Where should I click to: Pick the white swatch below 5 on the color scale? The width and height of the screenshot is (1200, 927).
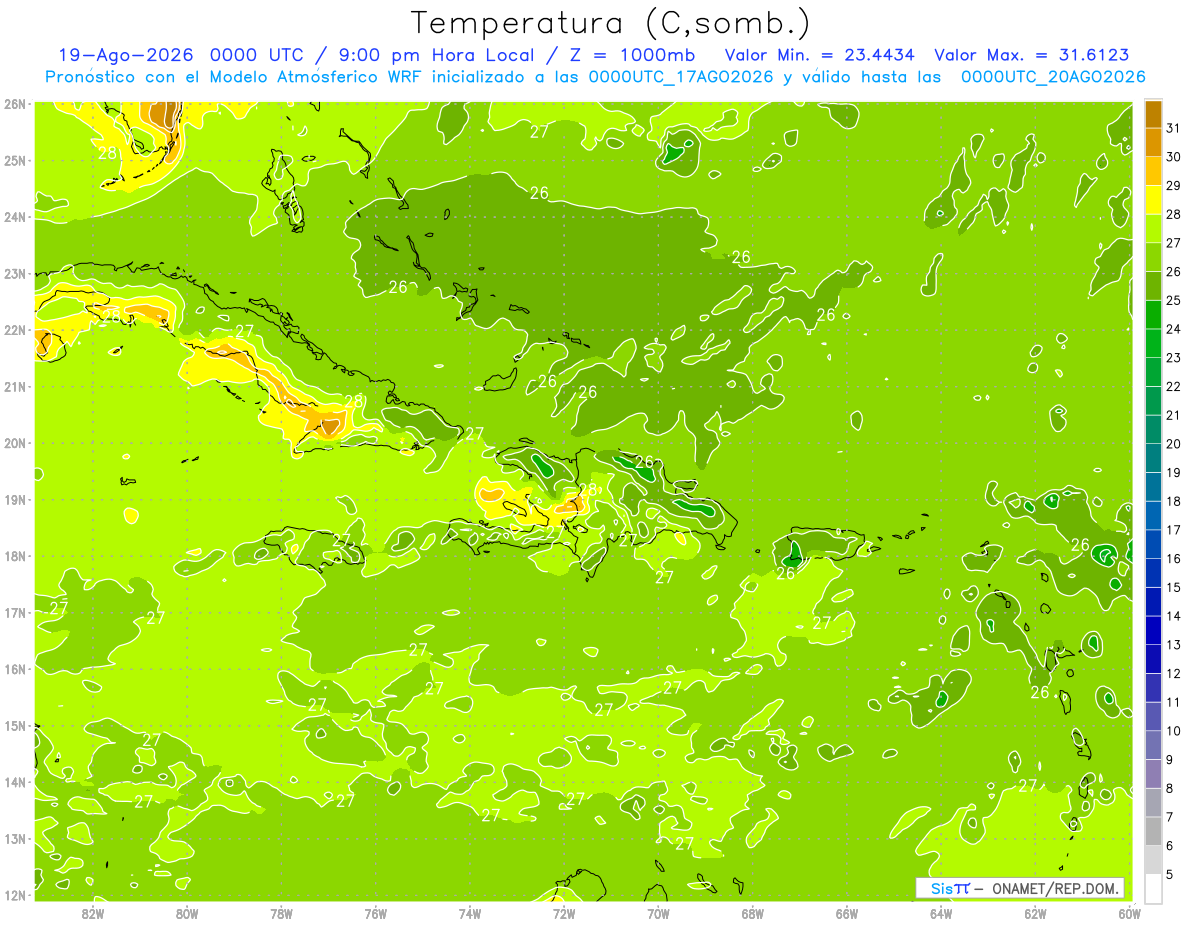coord(1153,888)
